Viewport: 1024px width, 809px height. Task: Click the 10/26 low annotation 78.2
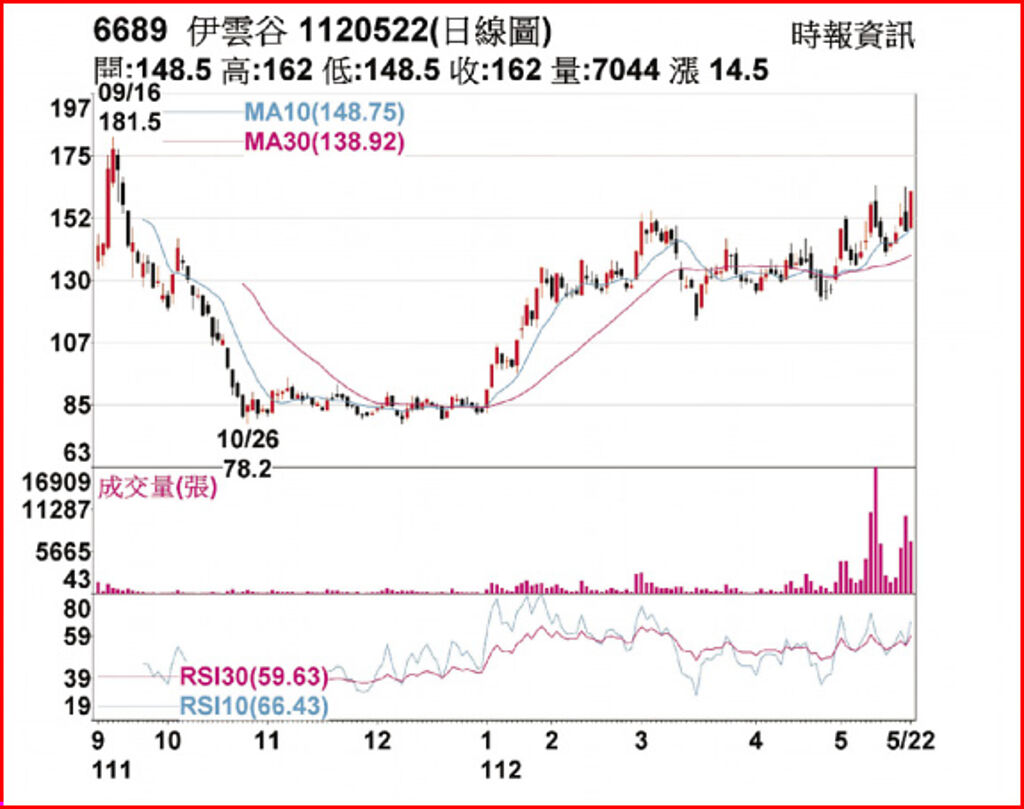click(250, 469)
